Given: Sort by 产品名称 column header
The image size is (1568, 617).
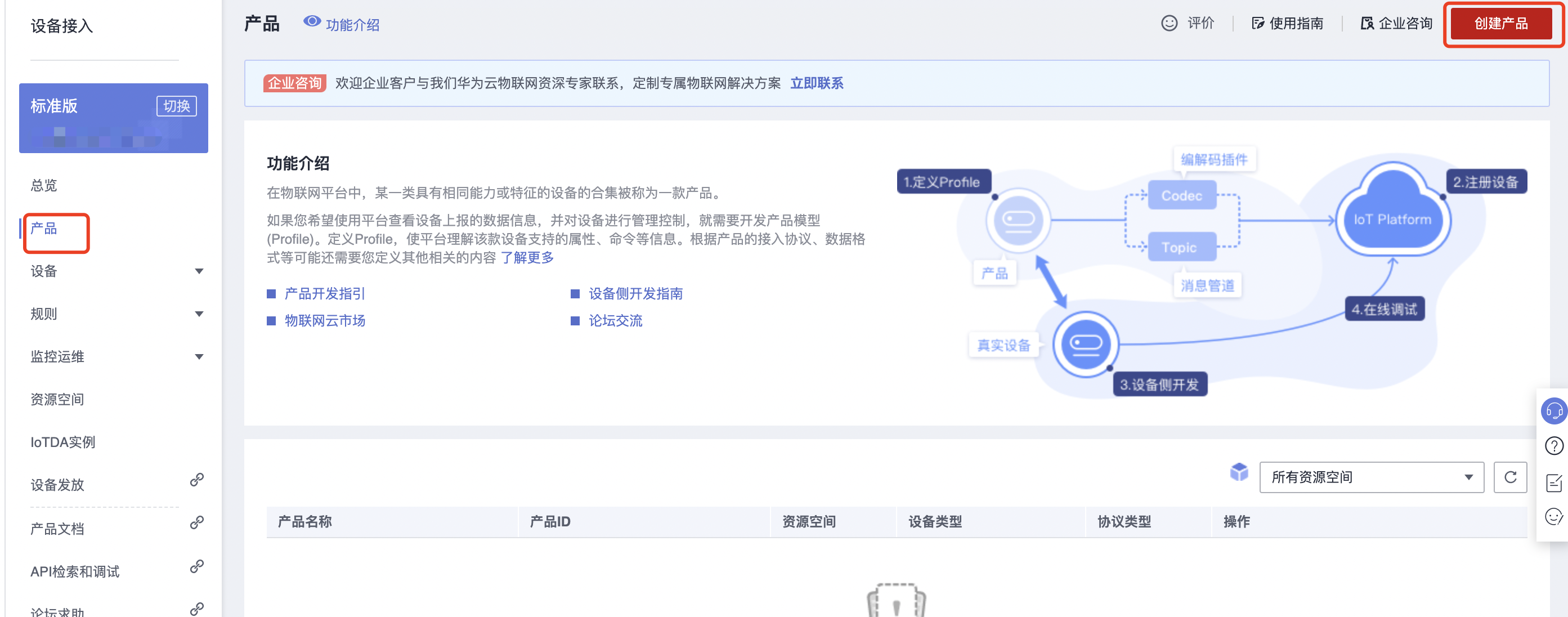Looking at the screenshot, I should click(305, 521).
